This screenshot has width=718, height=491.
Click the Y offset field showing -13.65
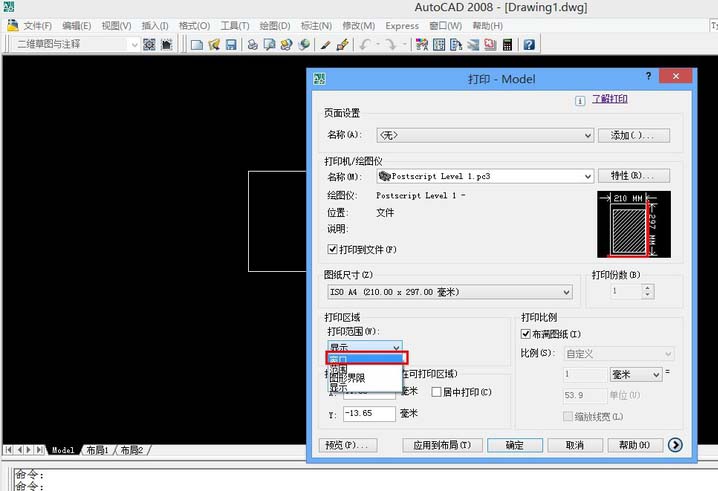tap(369, 413)
